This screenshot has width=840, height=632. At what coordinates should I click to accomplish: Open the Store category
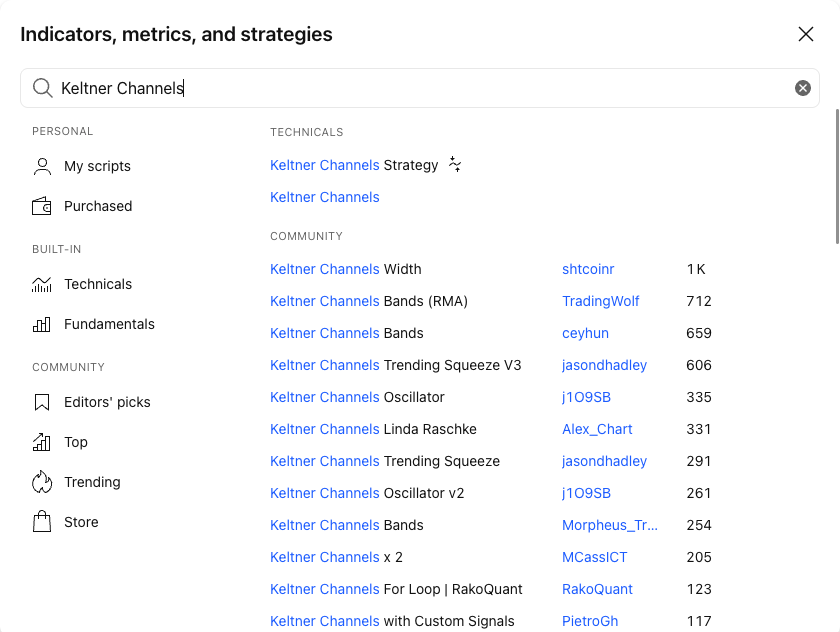point(81,522)
